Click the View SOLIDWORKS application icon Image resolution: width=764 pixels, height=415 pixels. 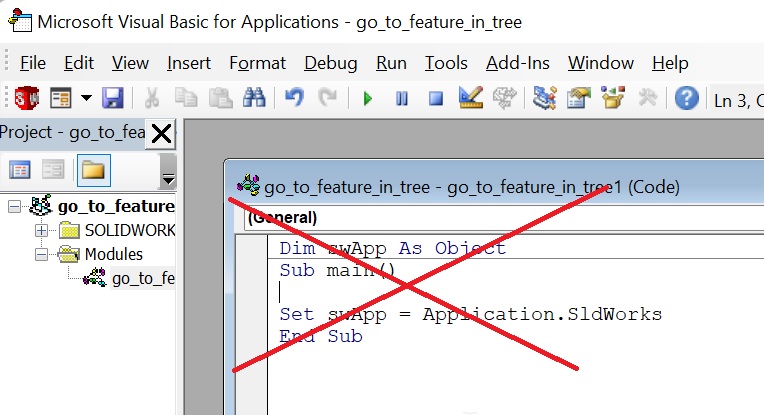pos(27,98)
